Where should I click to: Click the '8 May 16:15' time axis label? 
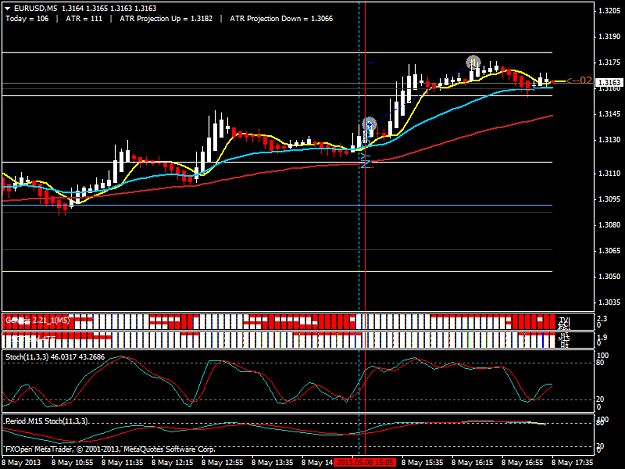click(472, 463)
